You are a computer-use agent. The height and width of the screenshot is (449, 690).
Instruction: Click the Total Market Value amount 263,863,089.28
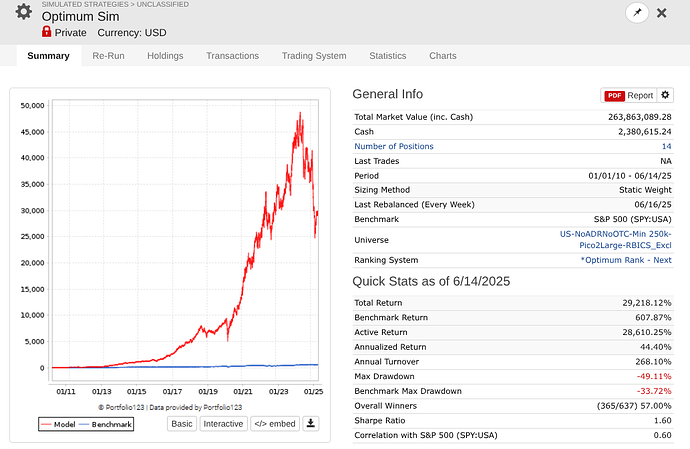point(640,117)
